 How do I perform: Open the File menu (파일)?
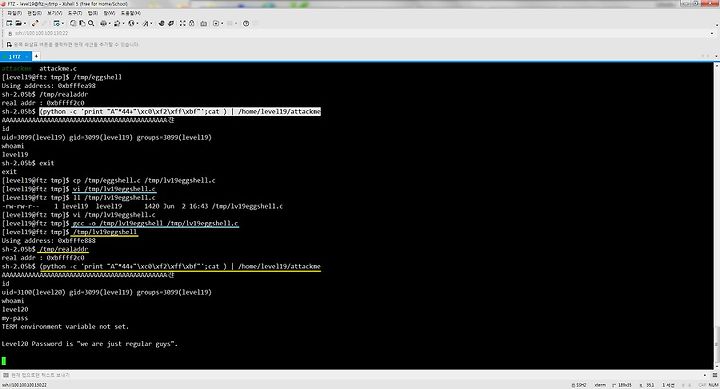click(x=15, y=13)
